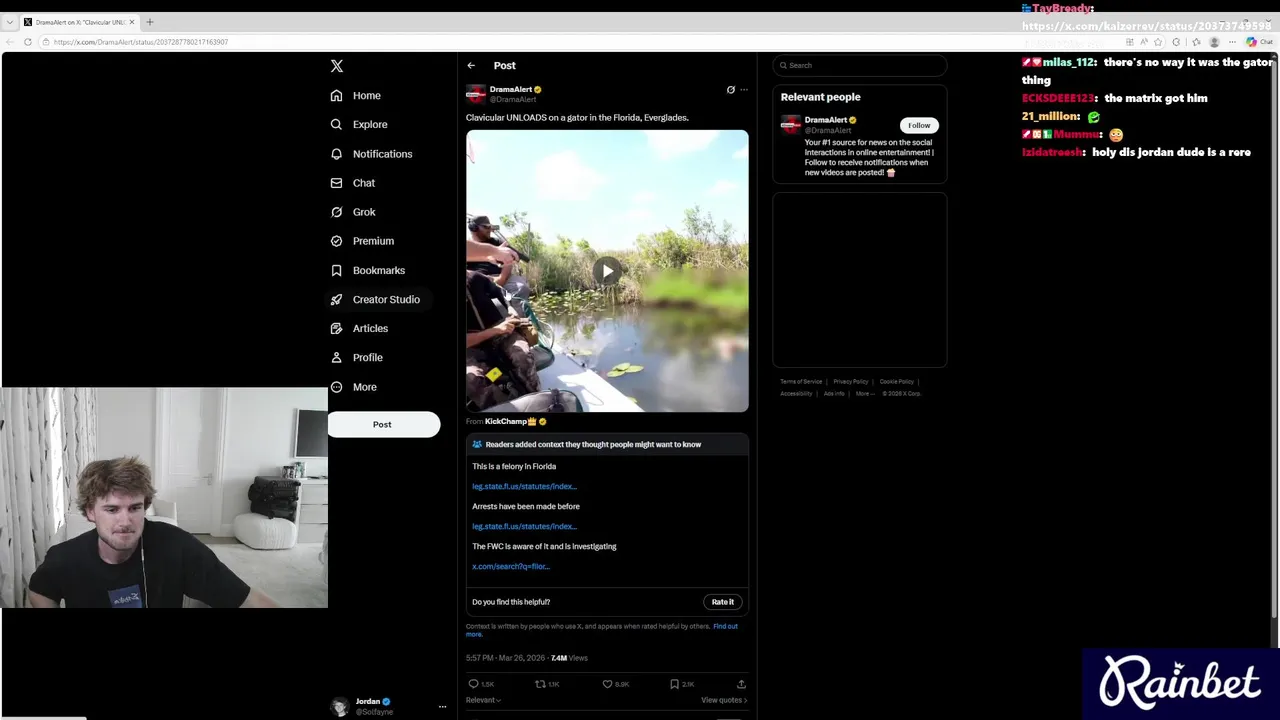This screenshot has height=720, width=1280.
Task: Click the favorites star in the address bar
Action: tap(1158, 42)
